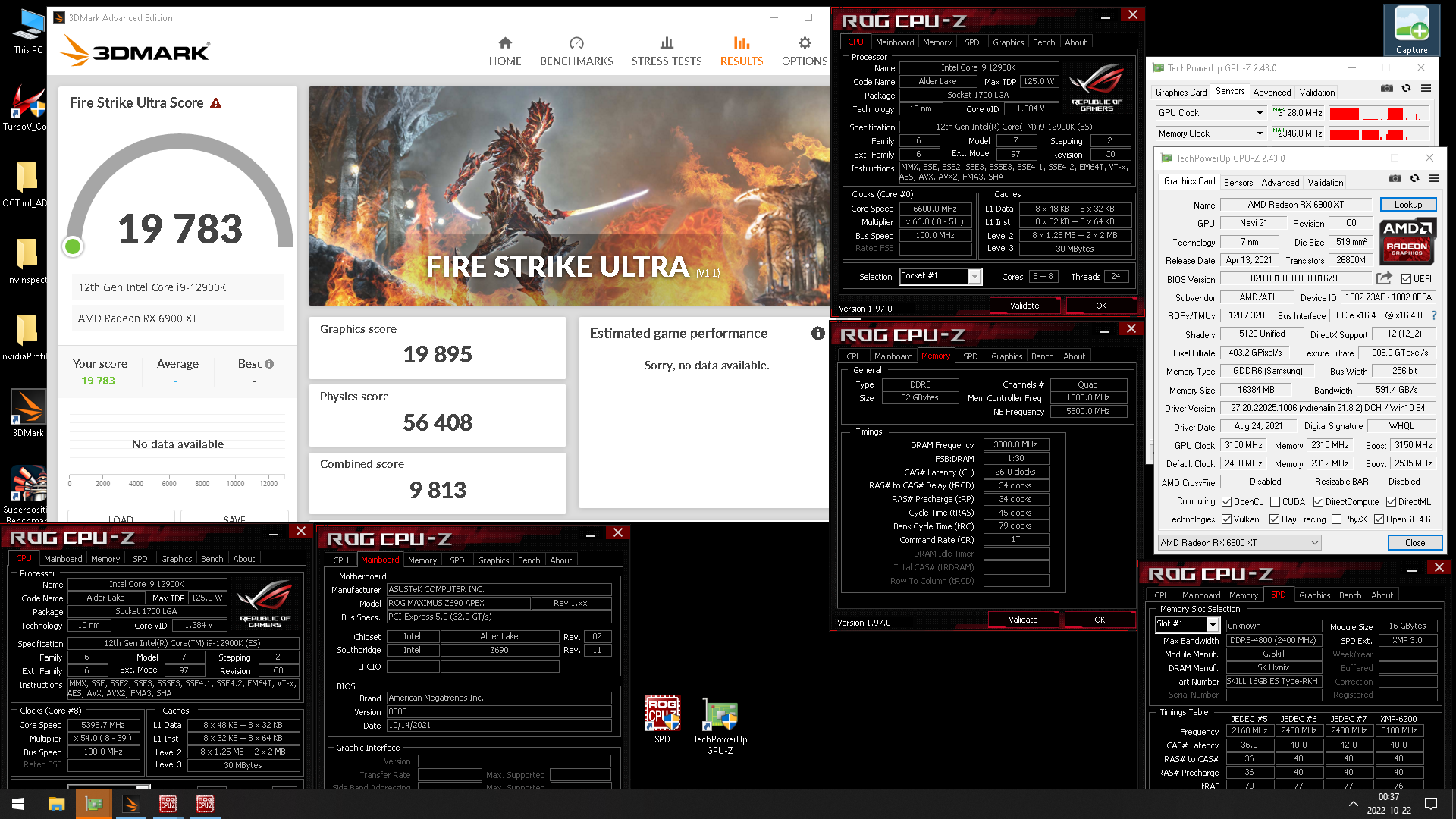The image size is (1456, 819).
Task: Toggle the Vulkan checkbox
Action: click(x=1226, y=519)
